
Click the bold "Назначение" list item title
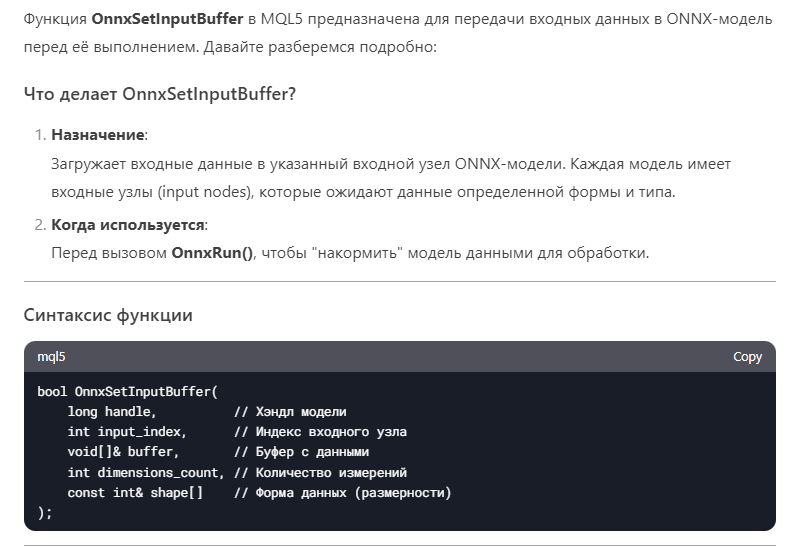(99, 134)
